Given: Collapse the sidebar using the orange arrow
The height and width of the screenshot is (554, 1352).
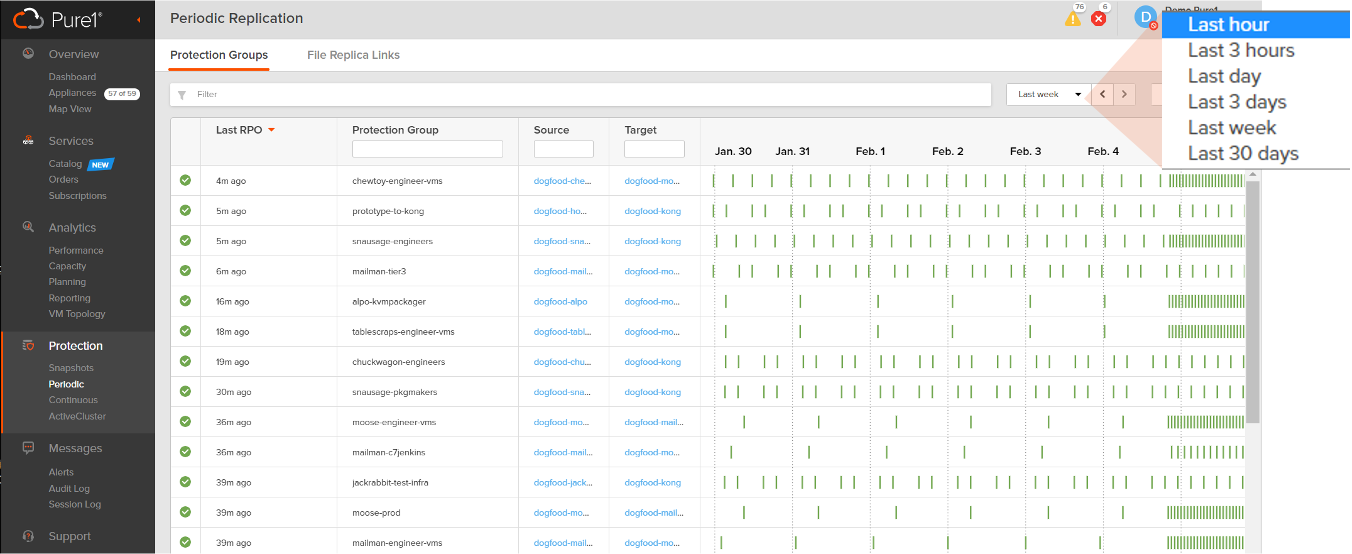Looking at the screenshot, I should (138, 20).
